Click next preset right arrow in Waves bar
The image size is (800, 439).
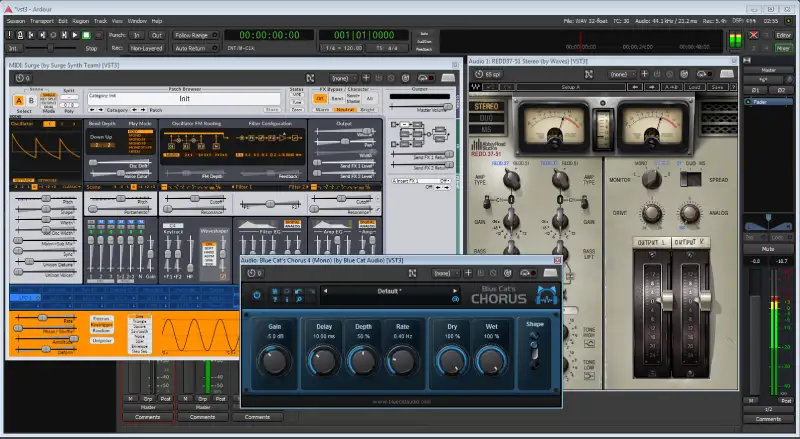[652, 87]
